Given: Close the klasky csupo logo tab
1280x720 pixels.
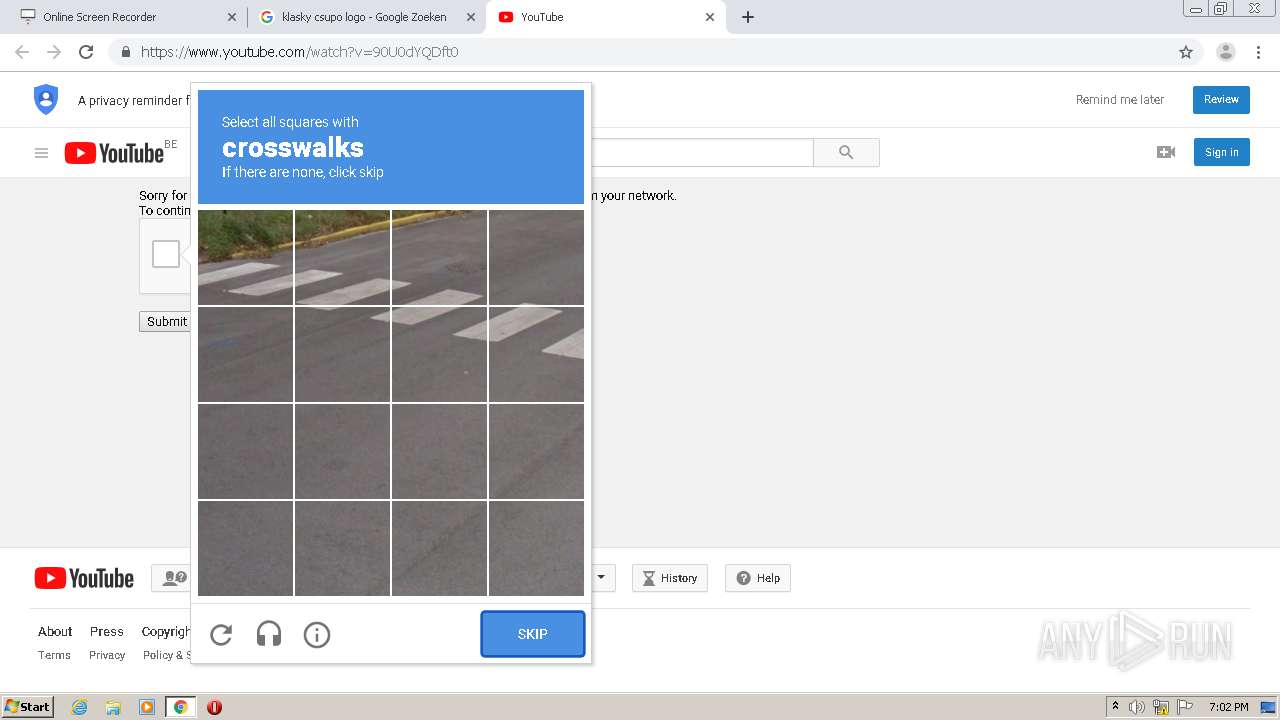Looking at the screenshot, I should pyautogui.click(x=470, y=17).
